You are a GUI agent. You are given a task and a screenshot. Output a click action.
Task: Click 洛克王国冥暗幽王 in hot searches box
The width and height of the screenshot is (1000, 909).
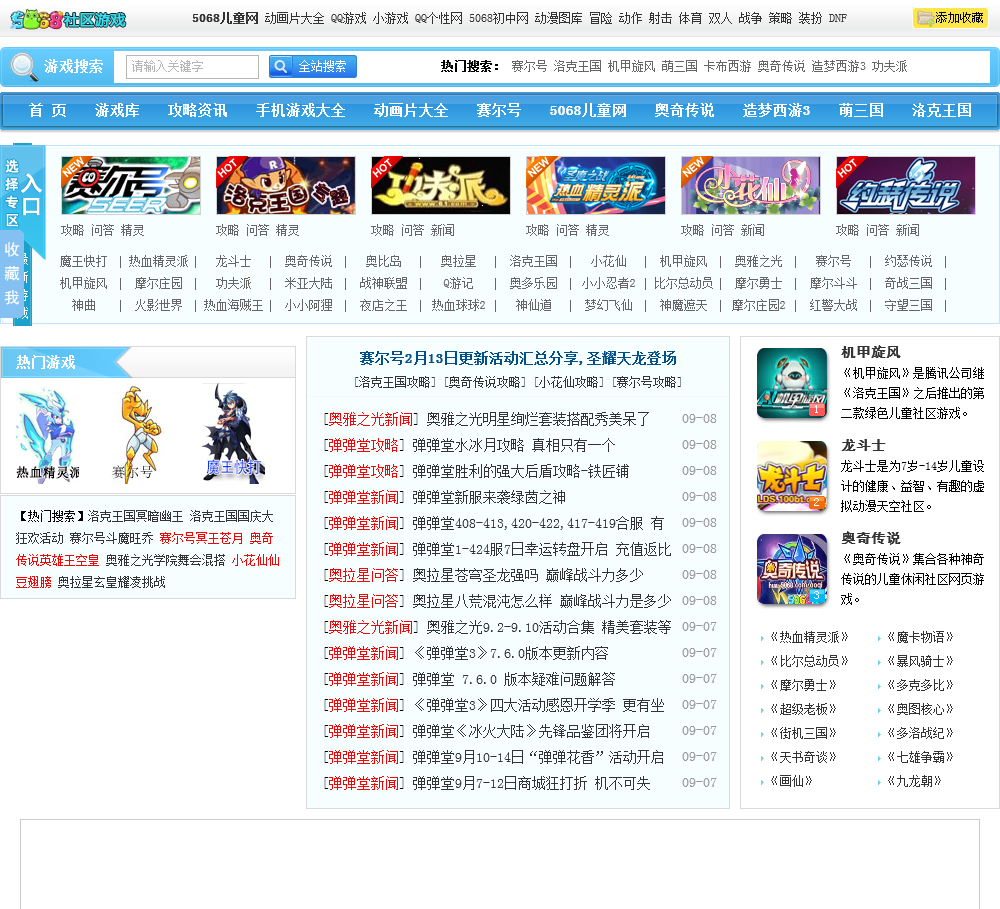pyautogui.click(x=135, y=517)
